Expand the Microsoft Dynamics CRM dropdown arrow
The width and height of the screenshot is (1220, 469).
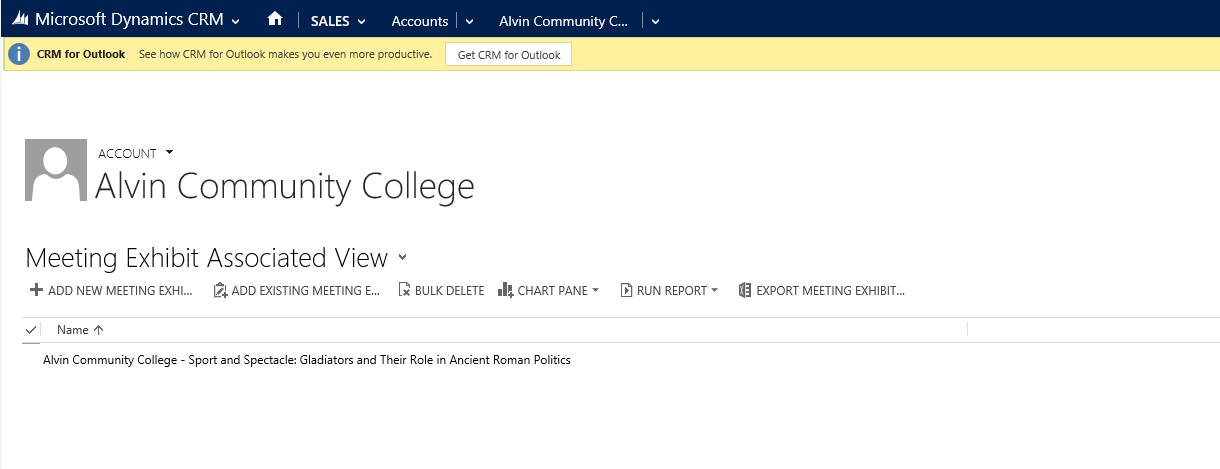(x=235, y=21)
